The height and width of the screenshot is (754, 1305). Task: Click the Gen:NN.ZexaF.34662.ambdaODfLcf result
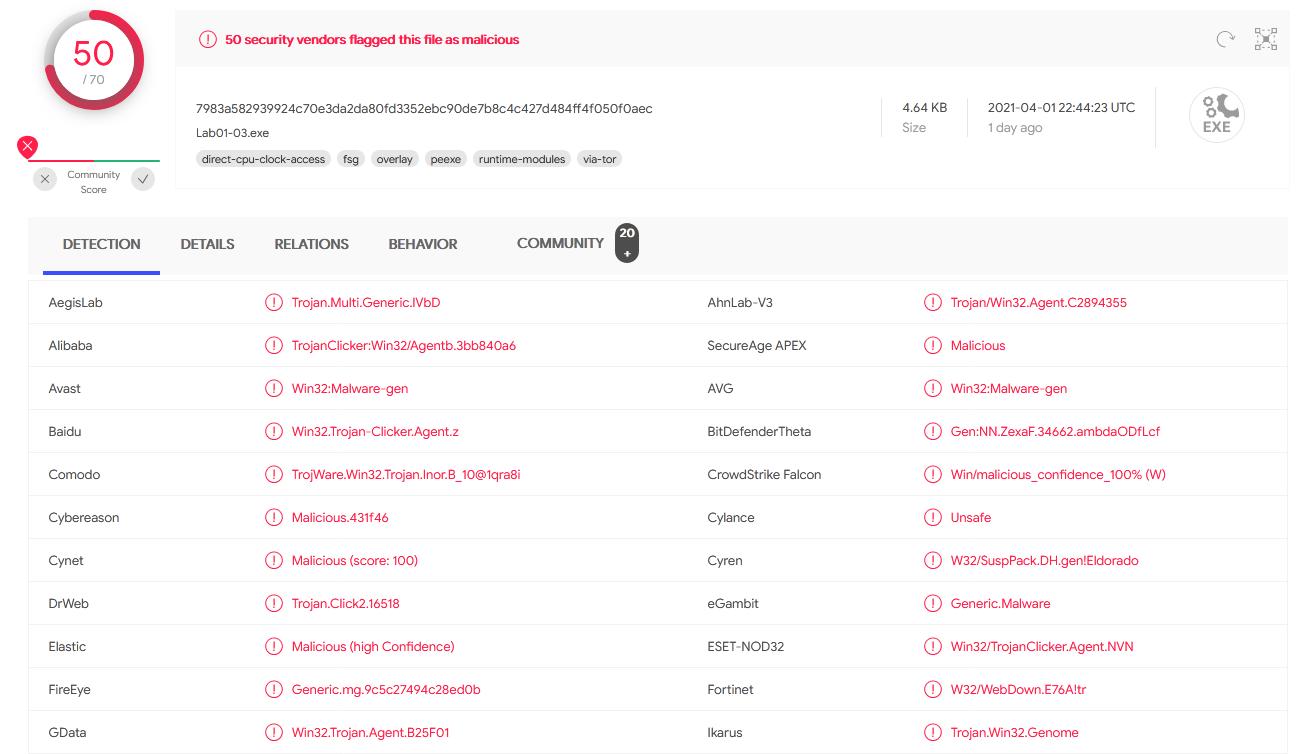coord(1055,431)
